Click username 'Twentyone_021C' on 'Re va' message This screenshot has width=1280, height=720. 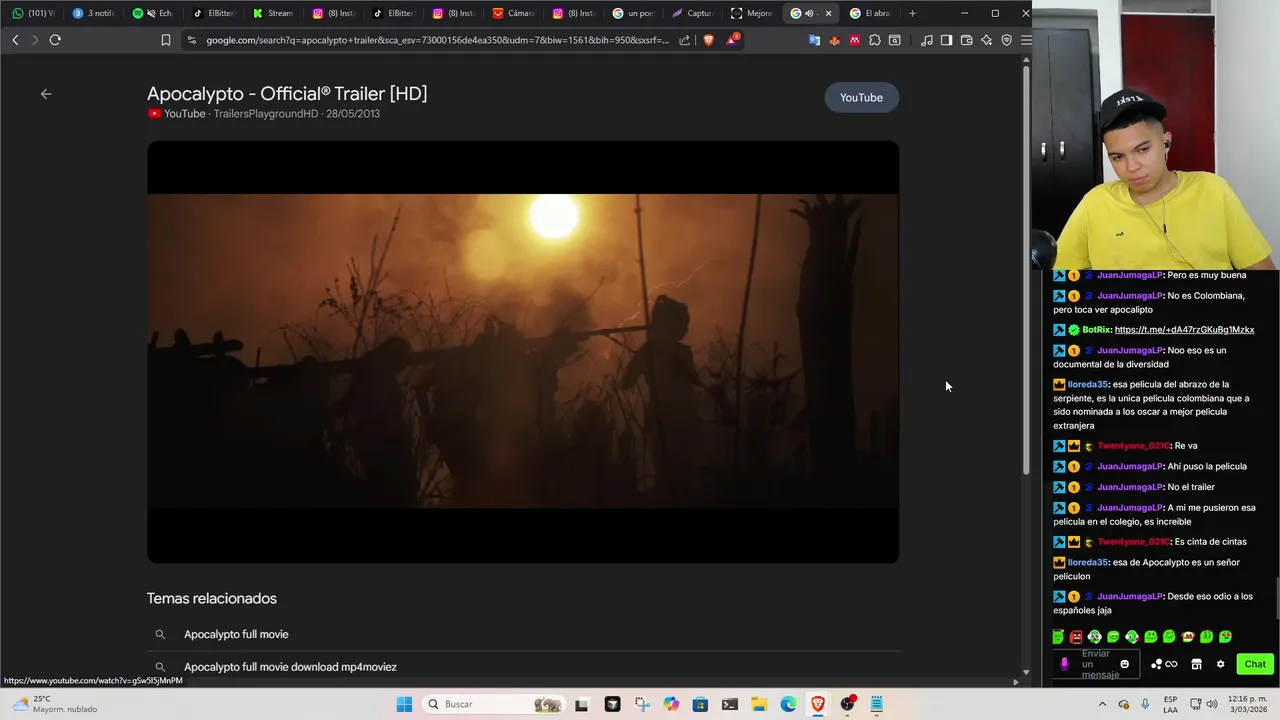1133,446
